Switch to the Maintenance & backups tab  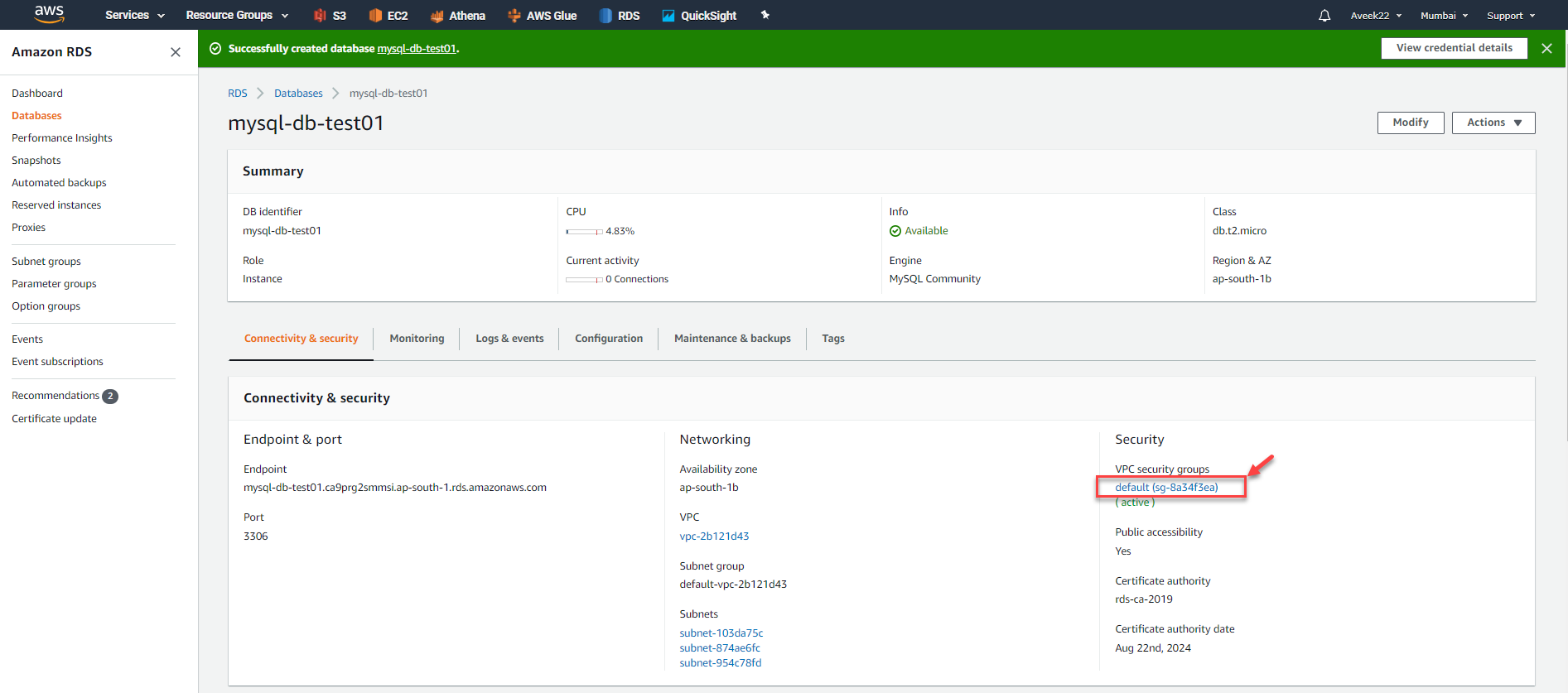click(x=732, y=339)
